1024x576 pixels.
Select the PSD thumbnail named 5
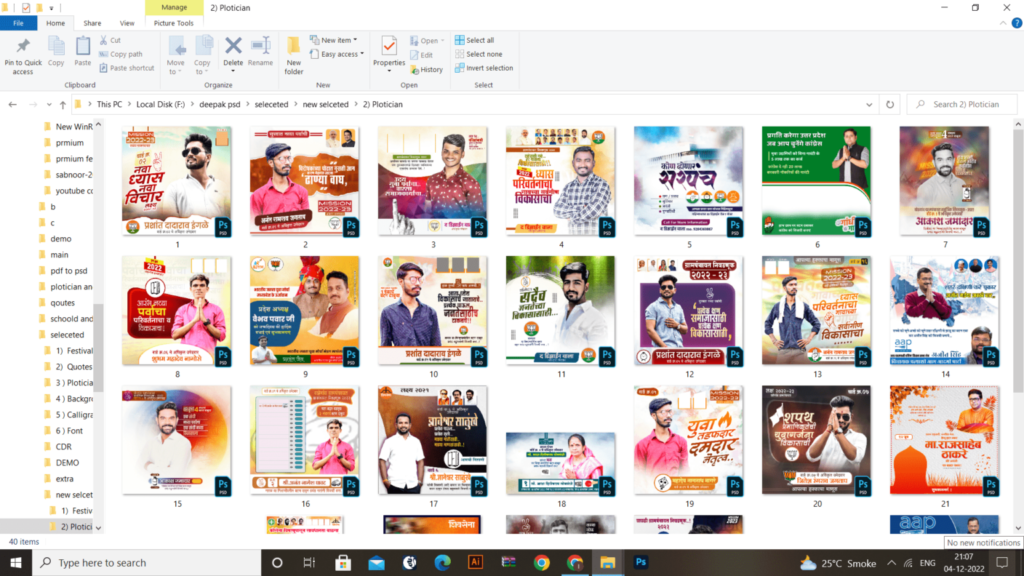point(688,181)
